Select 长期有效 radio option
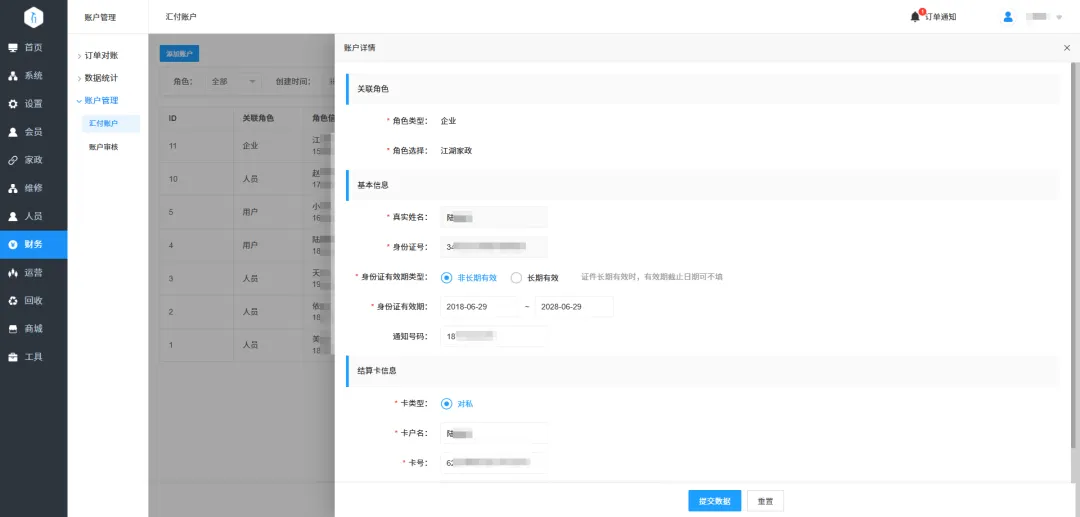Viewport: 1080px width, 517px height. point(516,278)
